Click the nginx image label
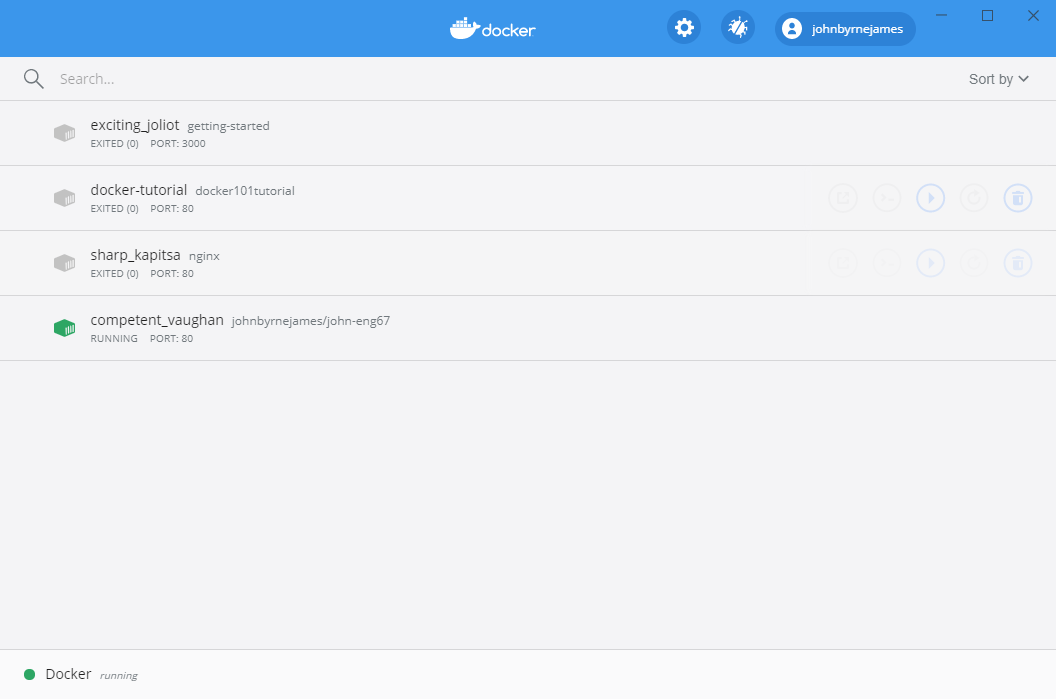This screenshot has height=699, width=1056. coord(204,256)
